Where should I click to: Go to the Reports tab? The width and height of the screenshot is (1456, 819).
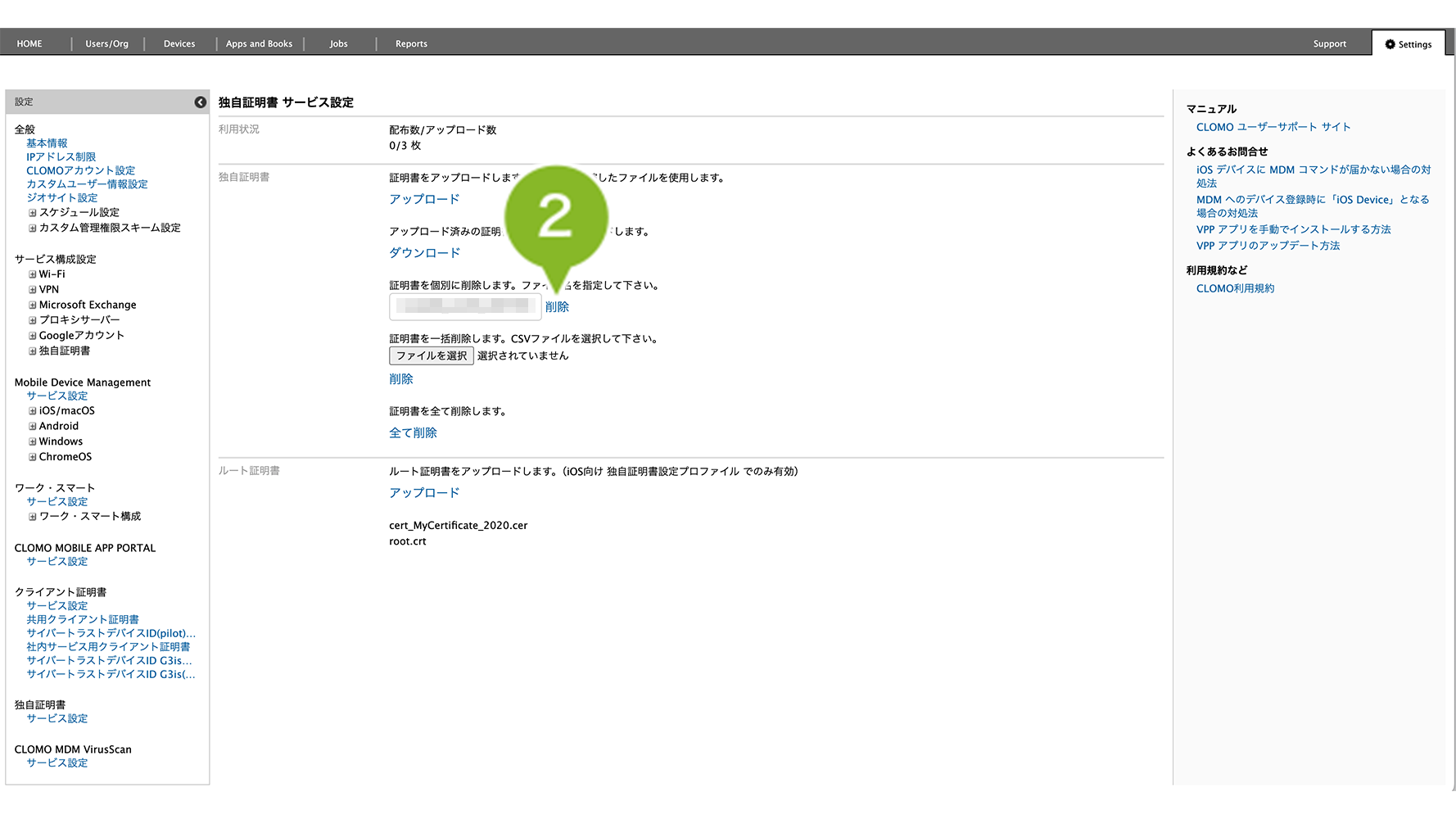click(x=411, y=44)
